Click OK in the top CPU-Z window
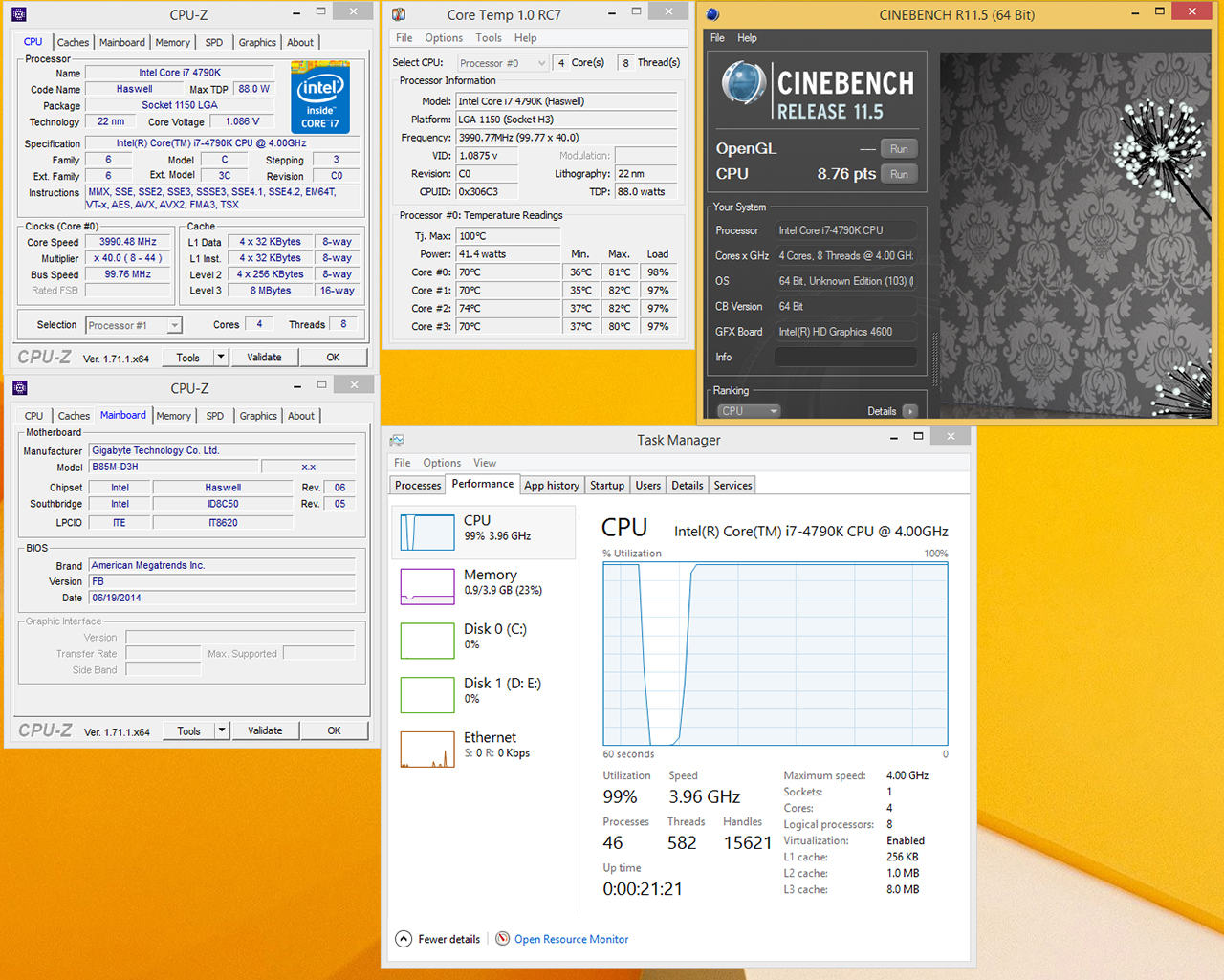Viewport: 1224px width, 980px height. [x=333, y=358]
